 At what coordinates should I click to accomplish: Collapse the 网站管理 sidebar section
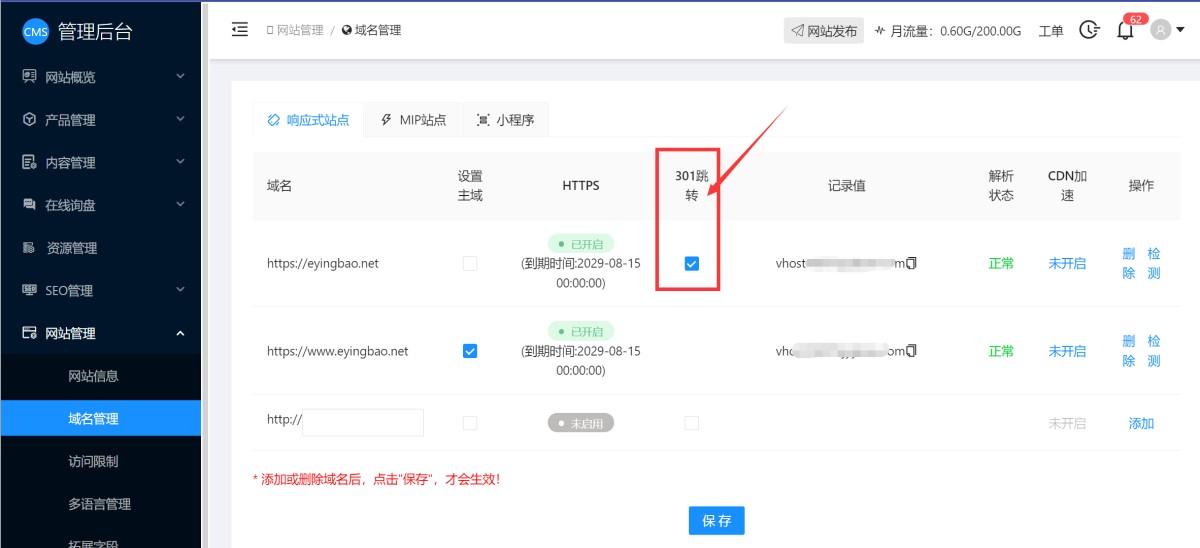click(100, 334)
